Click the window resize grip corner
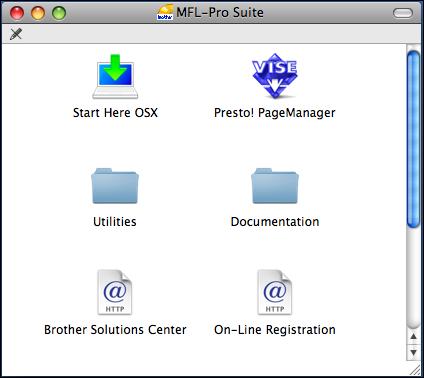 point(415,369)
